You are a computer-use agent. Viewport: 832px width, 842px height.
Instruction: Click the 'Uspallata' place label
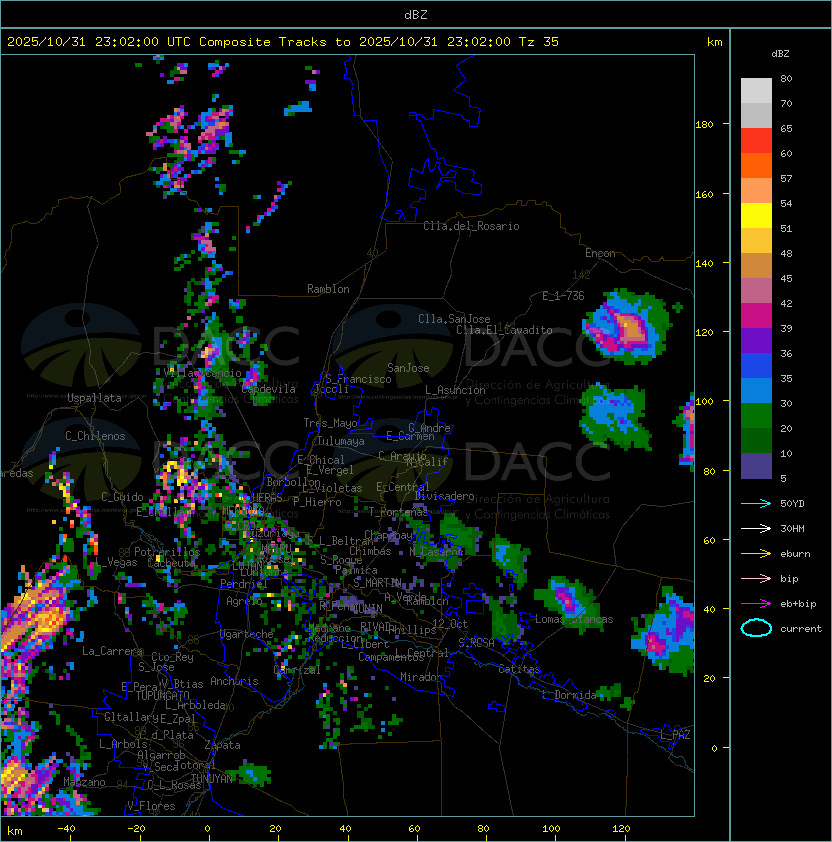point(95,398)
